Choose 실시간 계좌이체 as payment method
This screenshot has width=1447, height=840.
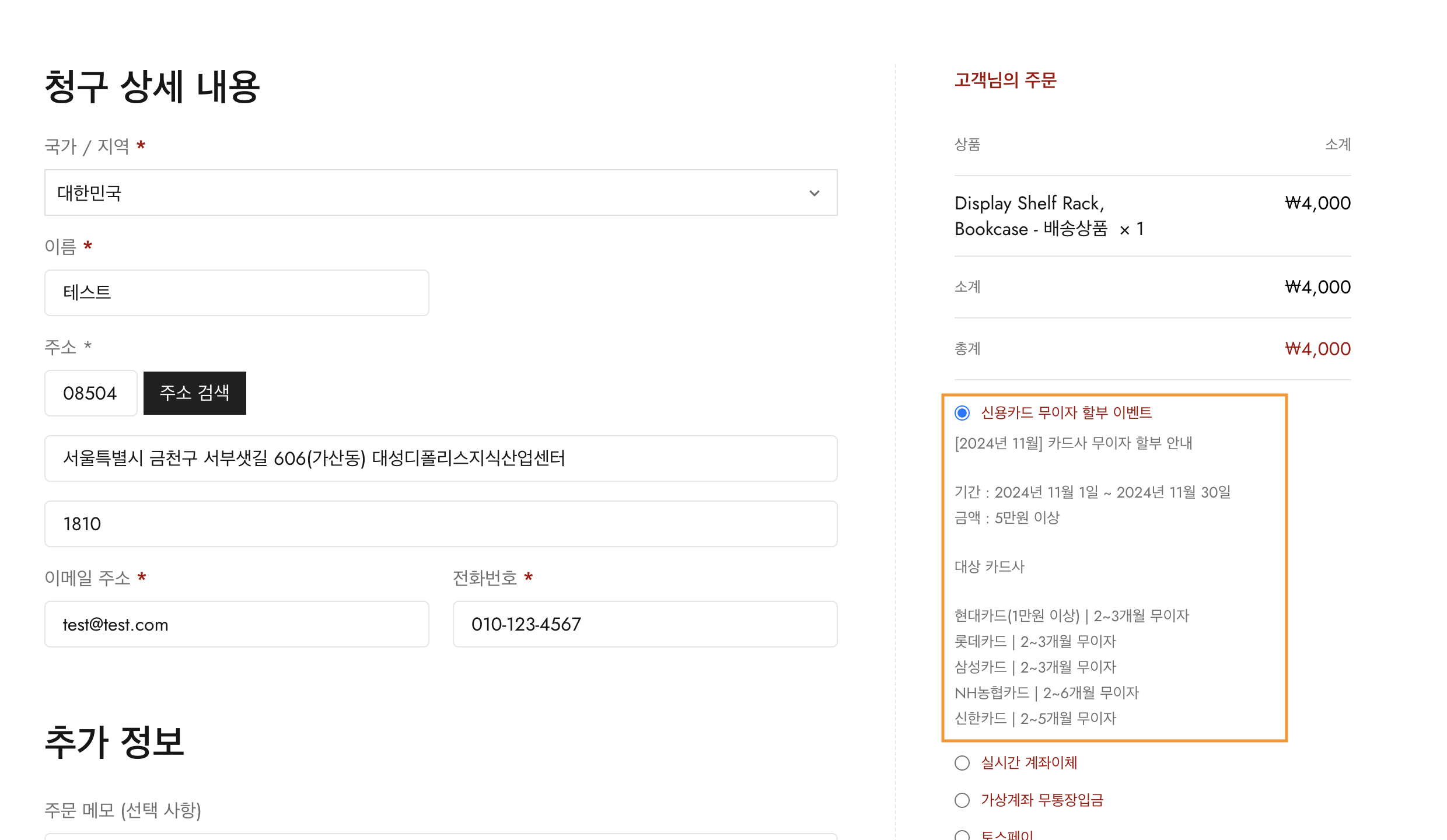coord(962,762)
